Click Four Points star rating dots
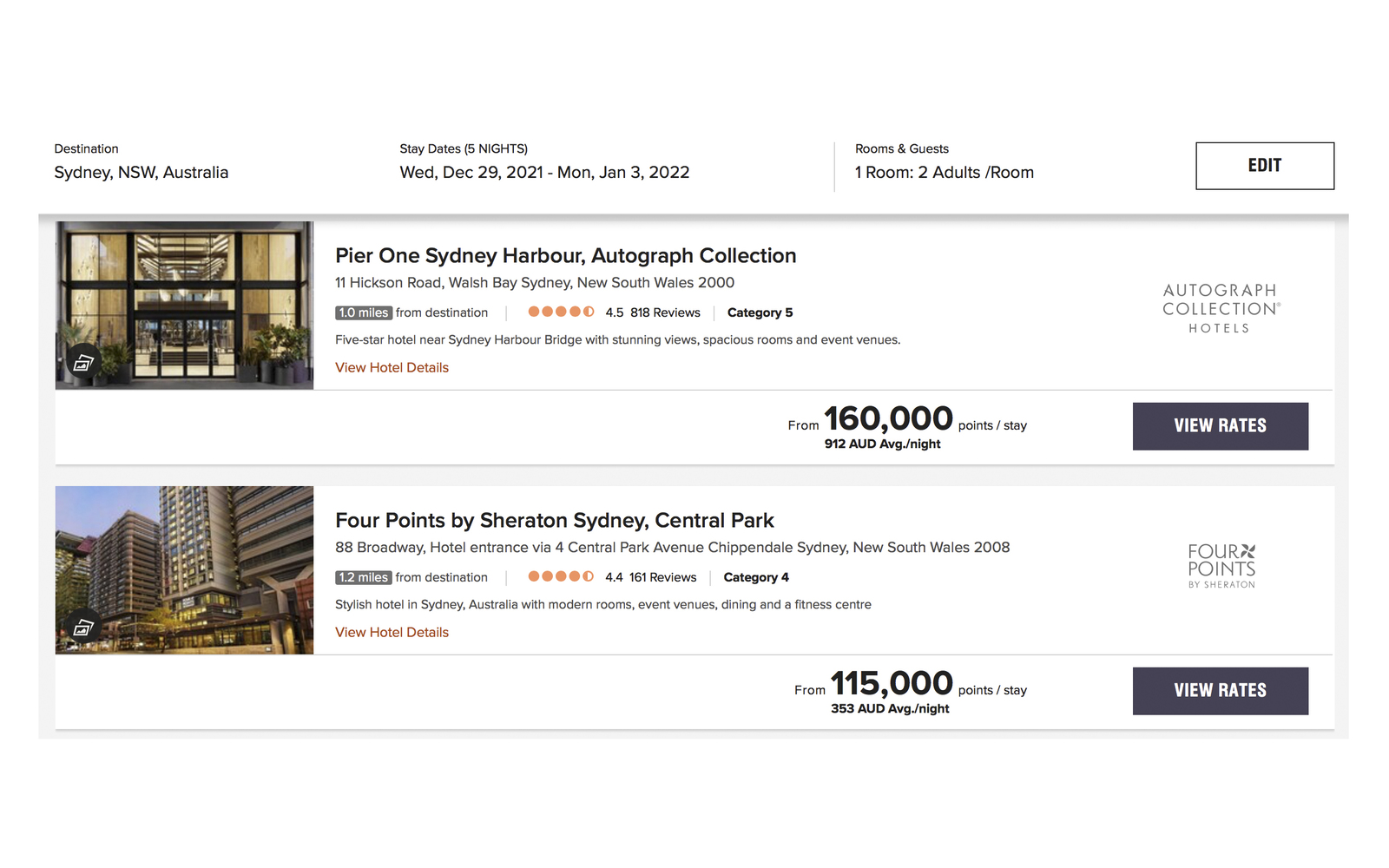Image resolution: width=1389 pixels, height=868 pixels. 561,576
